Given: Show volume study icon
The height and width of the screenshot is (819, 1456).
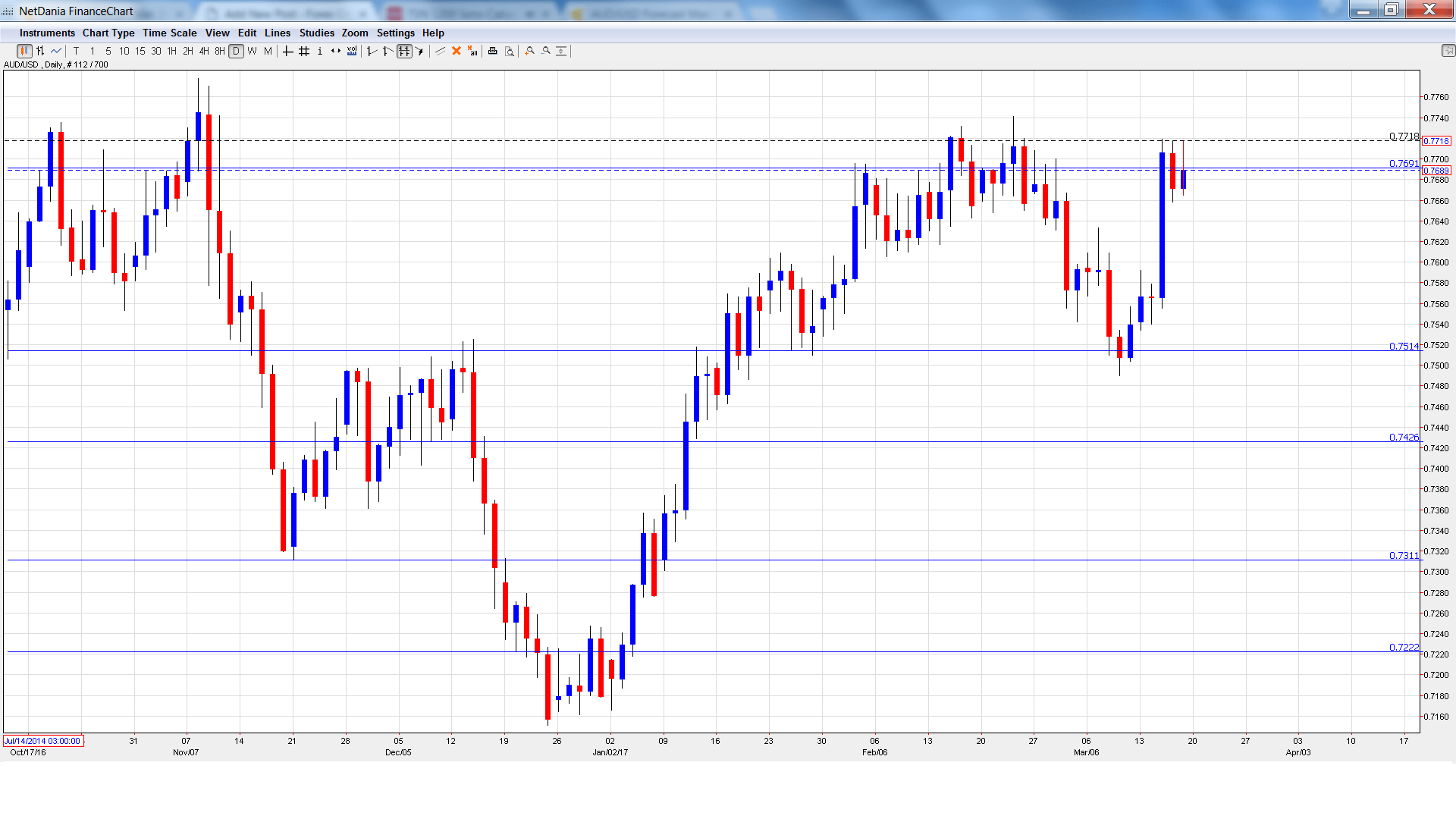Looking at the screenshot, I should 352,51.
